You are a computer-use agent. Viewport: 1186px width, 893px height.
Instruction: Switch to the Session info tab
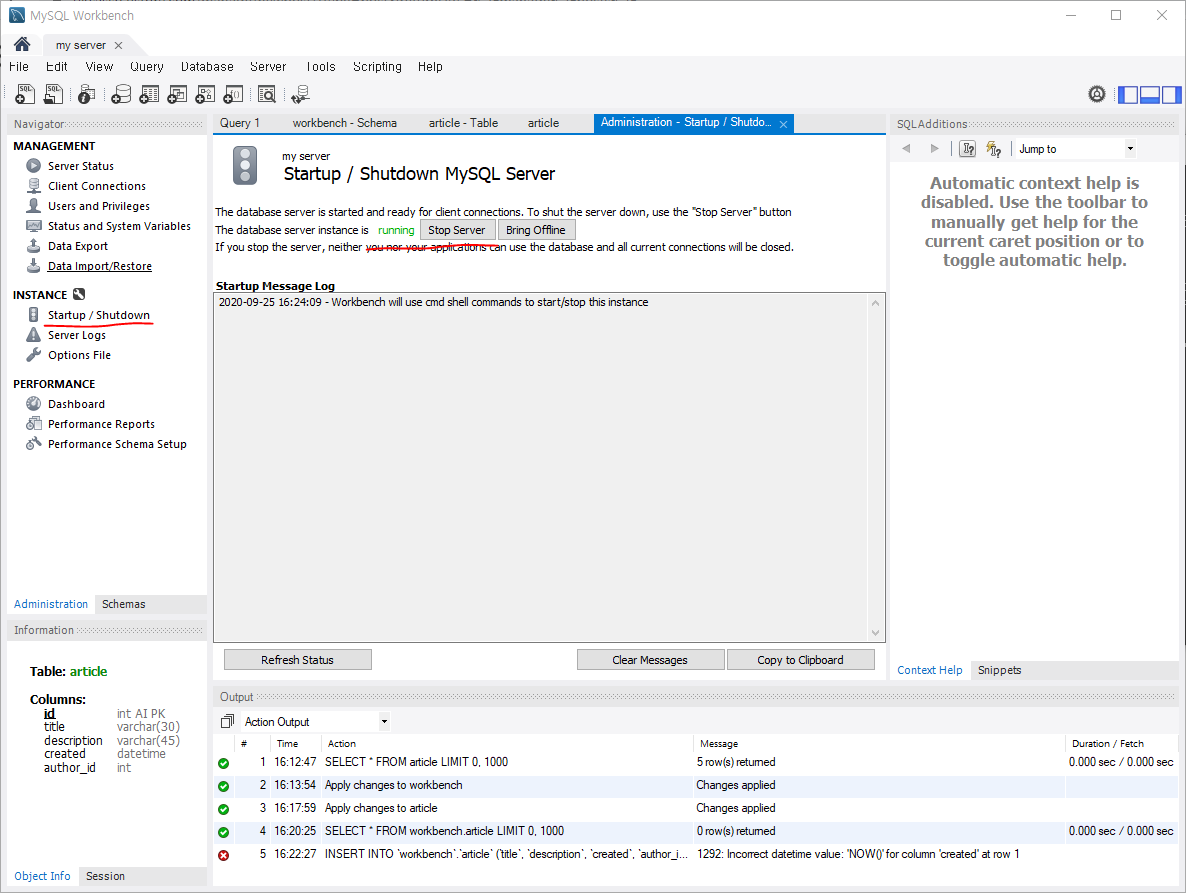pyautogui.click(x=105, y=876)
